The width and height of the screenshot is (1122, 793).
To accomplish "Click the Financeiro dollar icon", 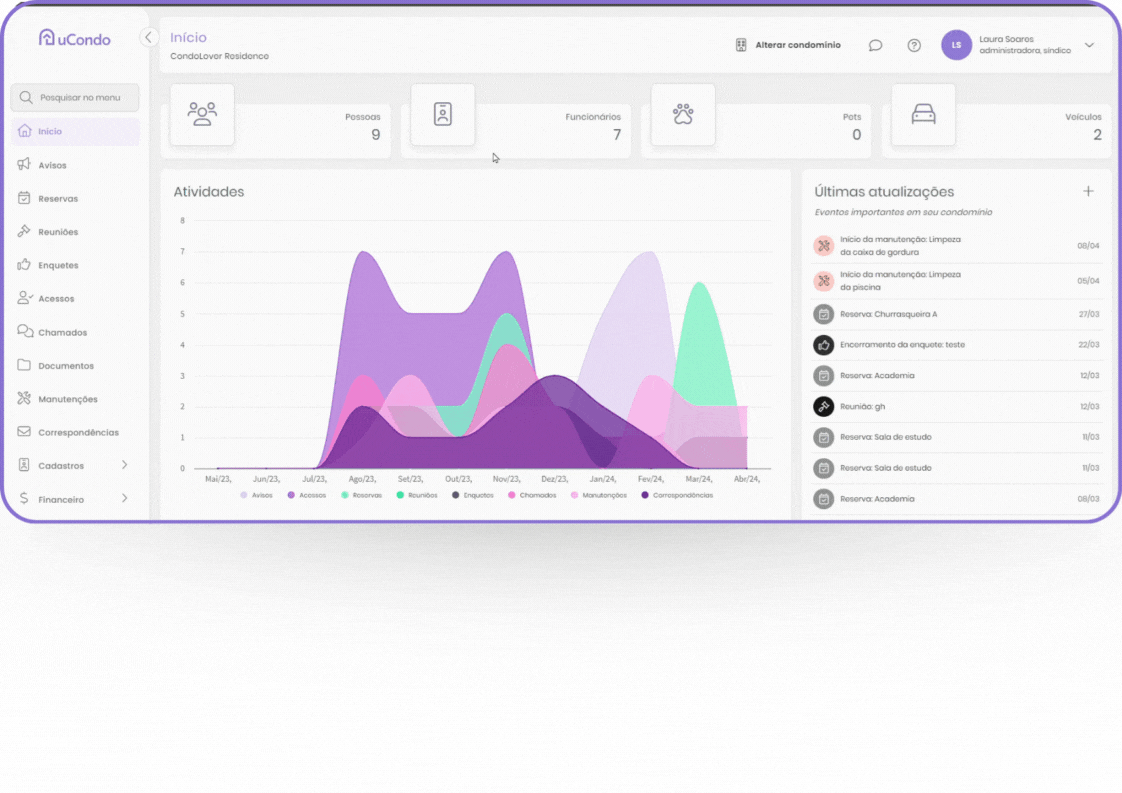I will 24,498.
